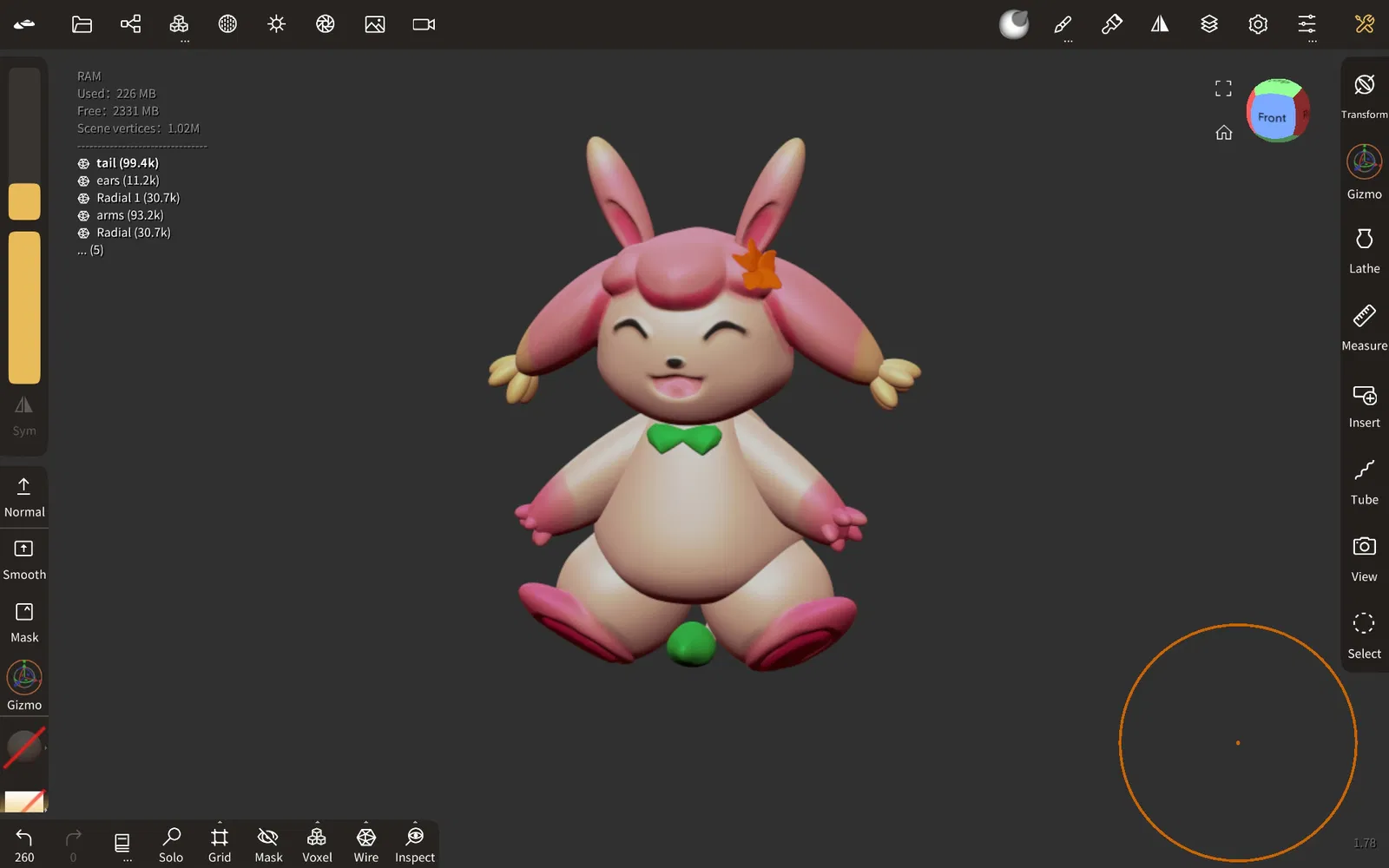Select the Radial (30.7k) object

(124, 233)
